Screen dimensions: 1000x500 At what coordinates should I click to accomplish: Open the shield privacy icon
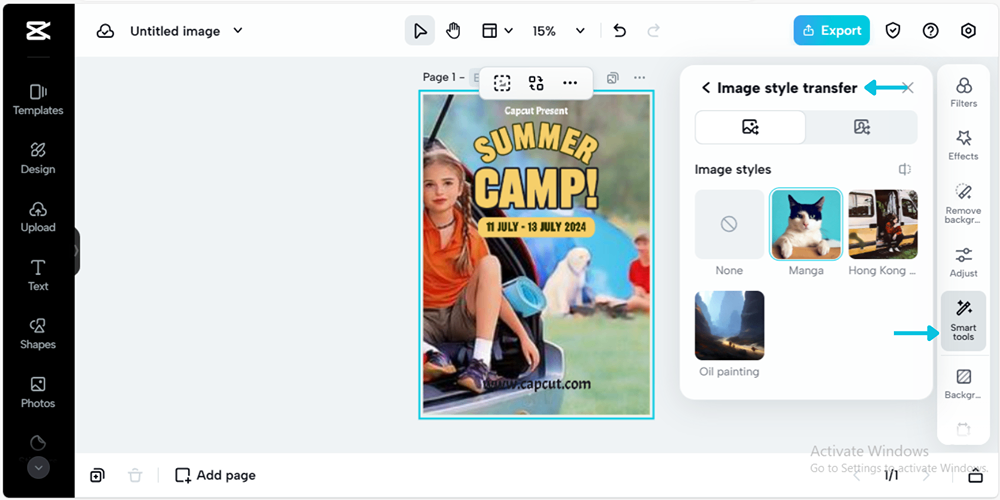point(893,31)
